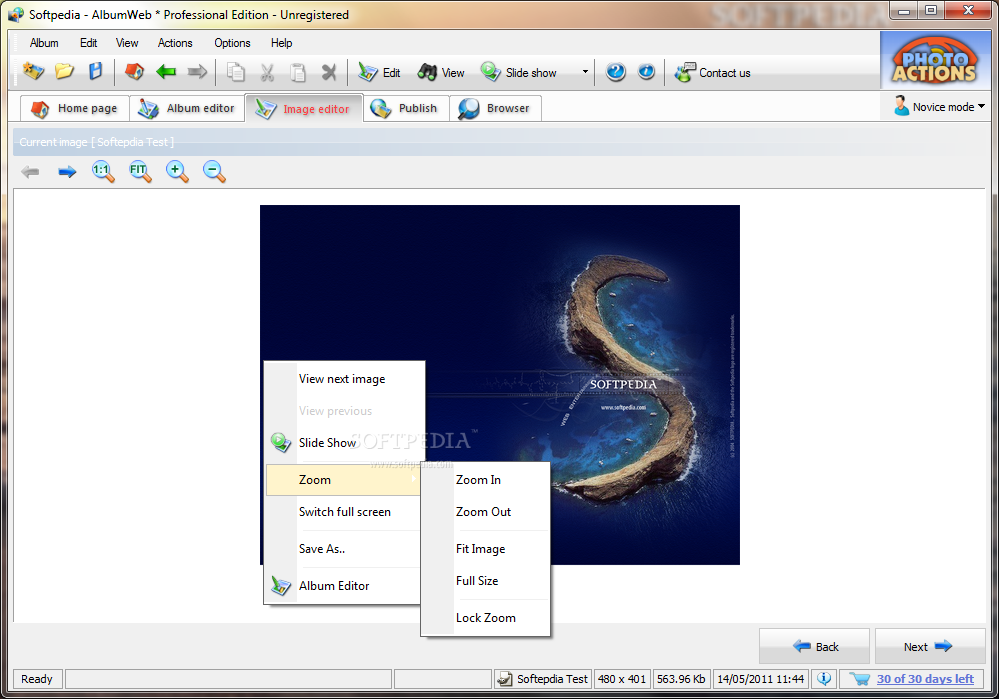Switch to the Album editor tab
This screenshot has width=999, height=699.
187,108
